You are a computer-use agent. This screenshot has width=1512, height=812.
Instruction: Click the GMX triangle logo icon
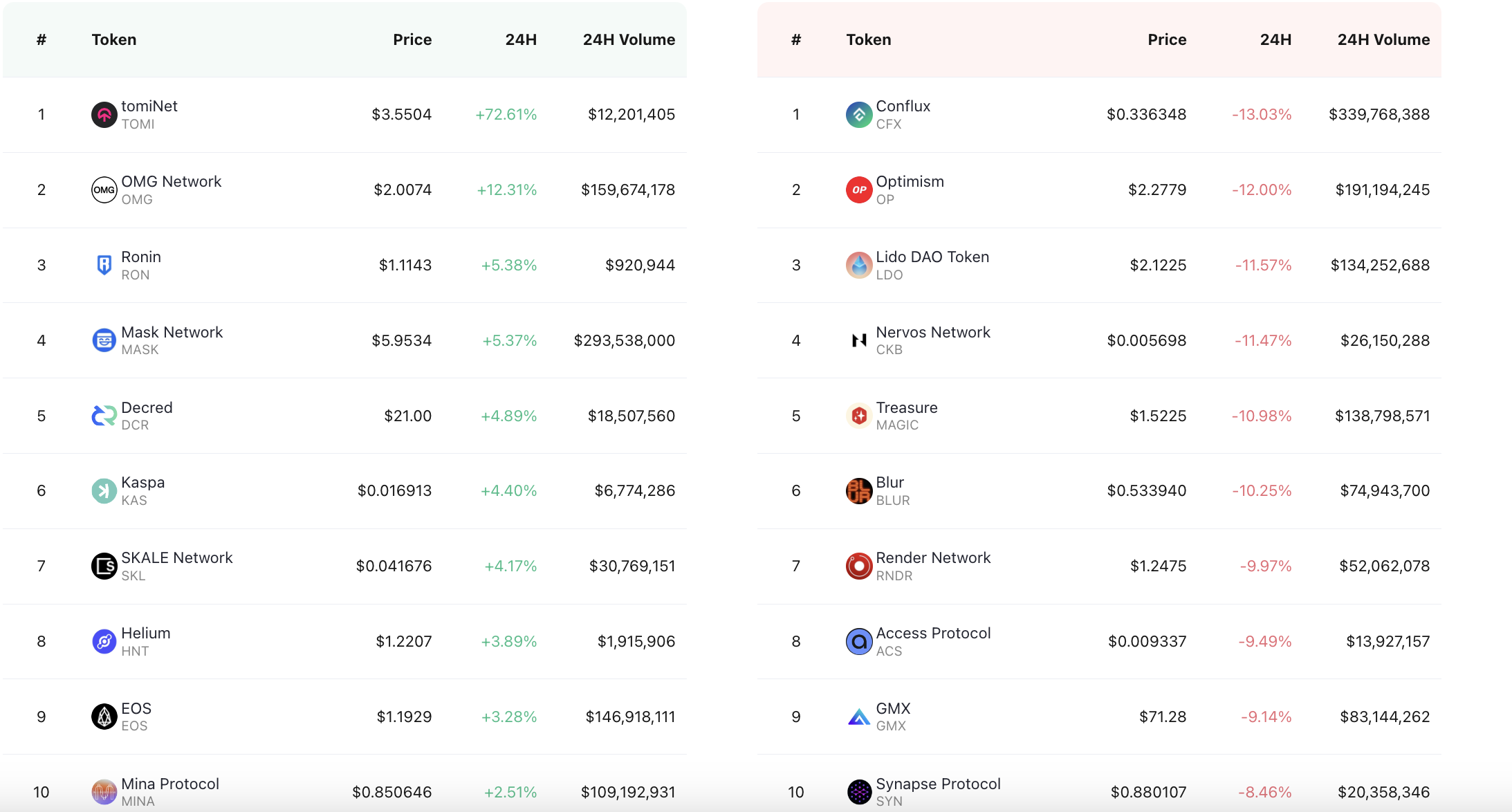(x=858, y=717)
